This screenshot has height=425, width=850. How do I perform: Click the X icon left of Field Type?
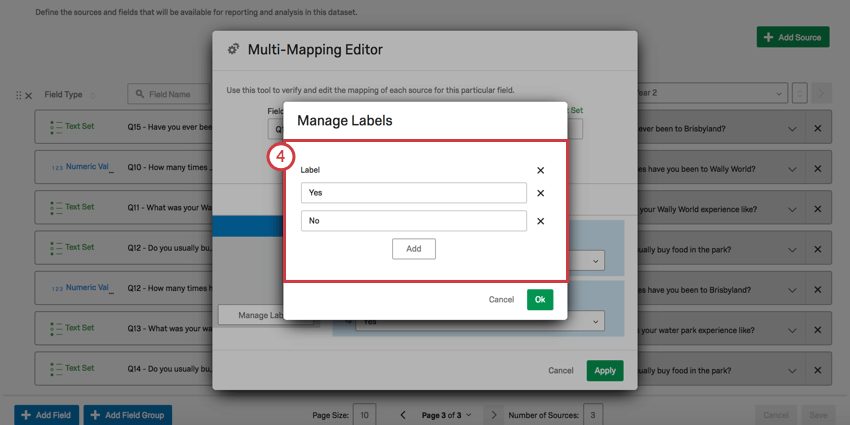click(x=29, y=95)
